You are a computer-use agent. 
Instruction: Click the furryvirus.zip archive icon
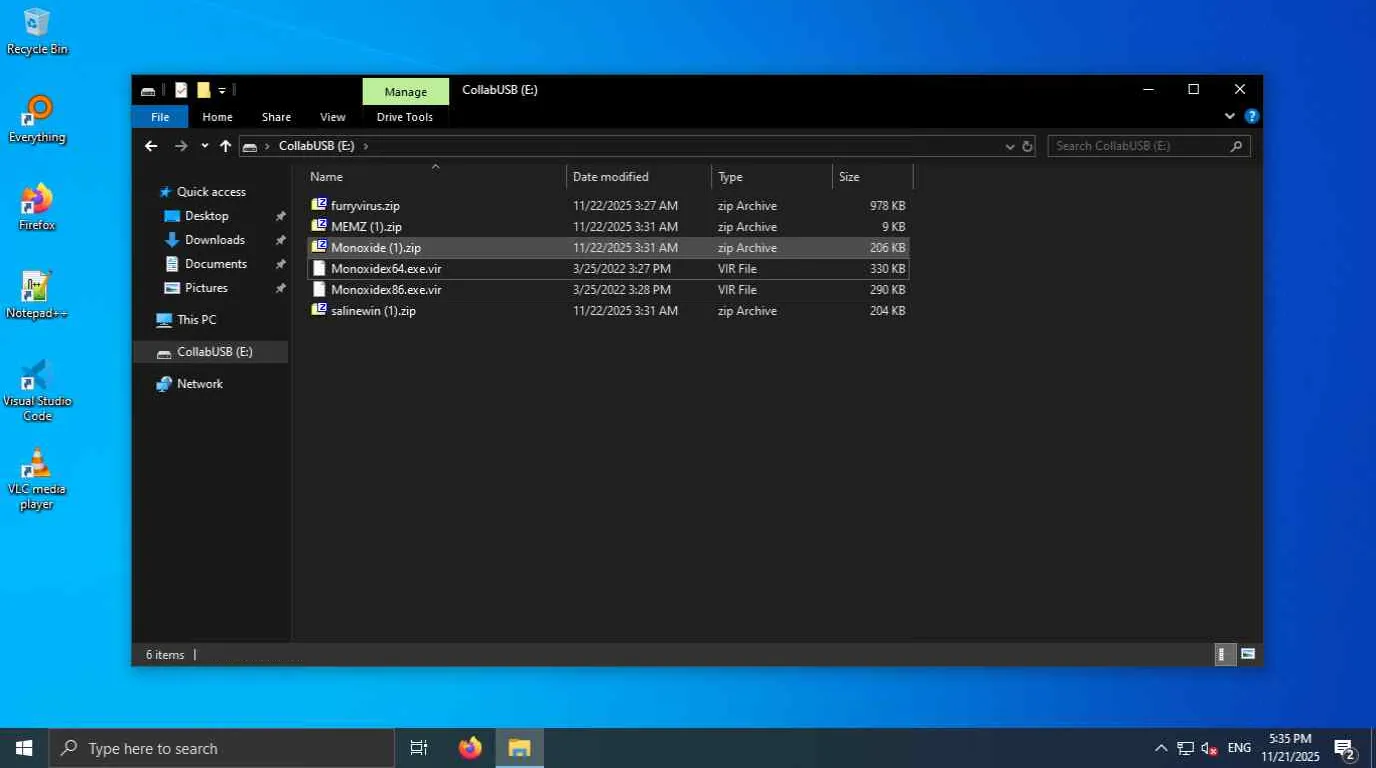pyautogui.click(x=319, y=205)
